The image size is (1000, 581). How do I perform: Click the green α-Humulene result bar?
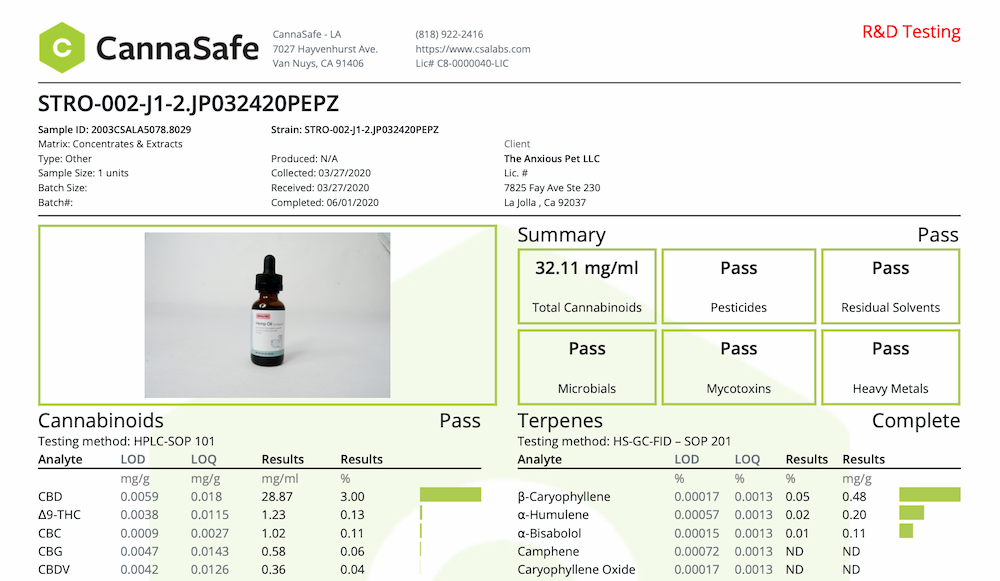coord(911,513)
